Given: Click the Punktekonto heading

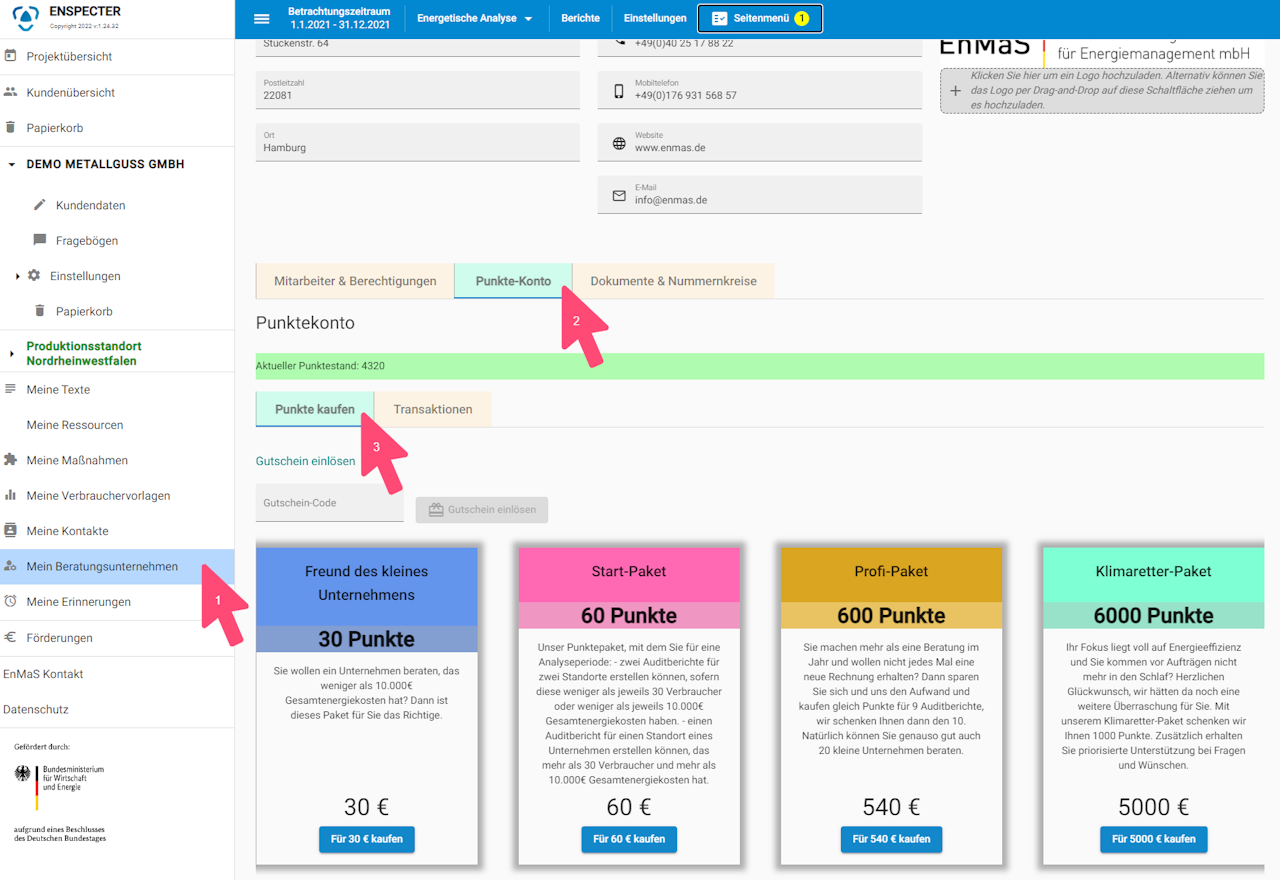Looking at the screenshot, I should tap(305, 323).
